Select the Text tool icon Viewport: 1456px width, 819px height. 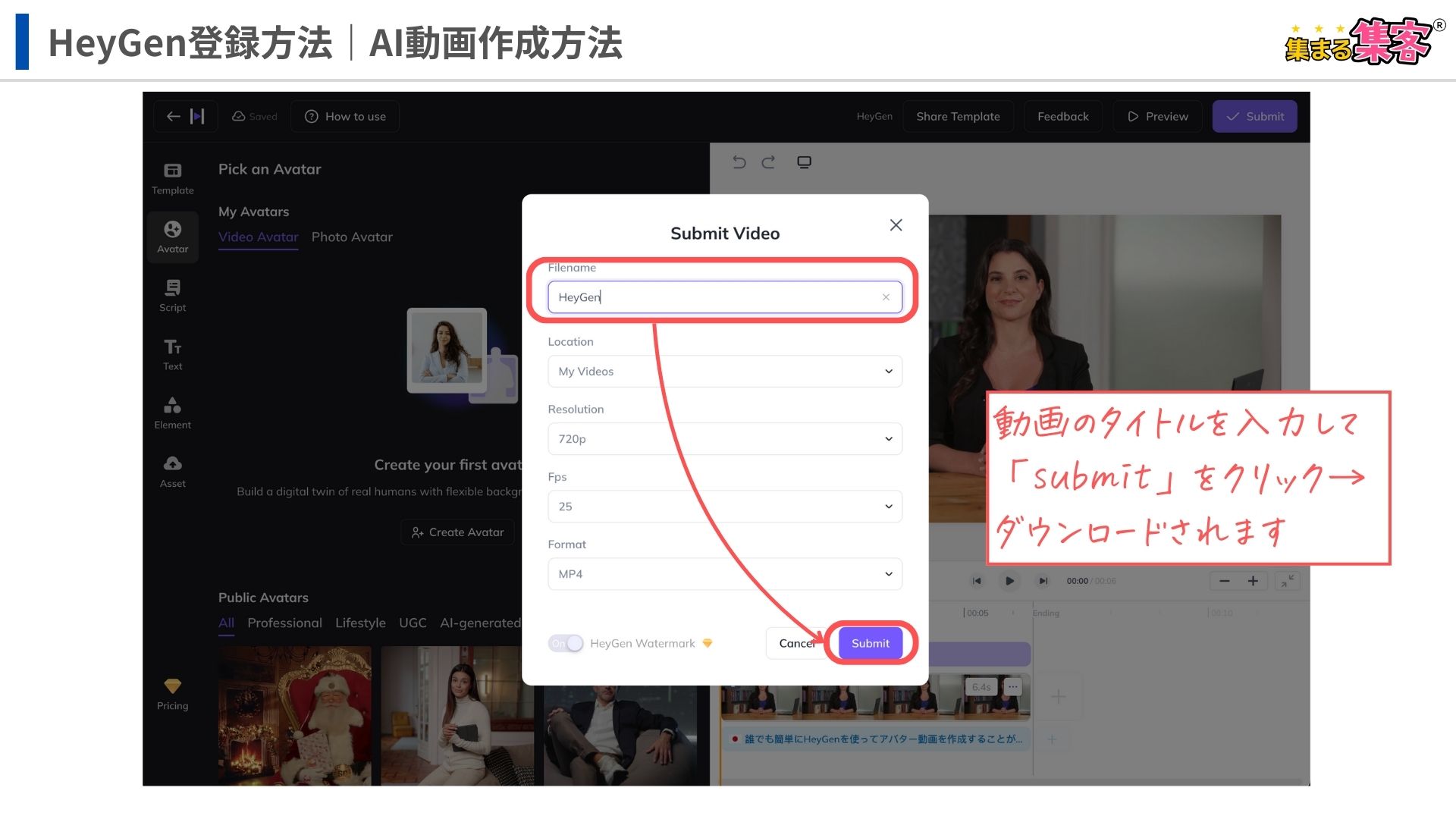(172, 347)
